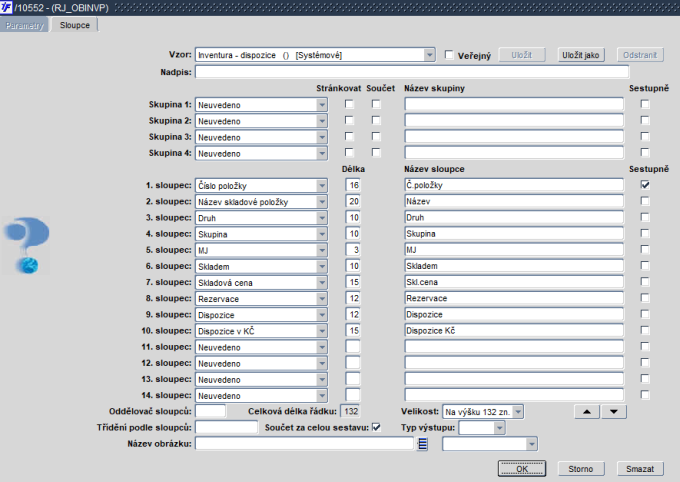The height and width of the screenshot is (482, 680).
Task: Check Sestupně for 10. sloupec
Action: pos(645,330)
